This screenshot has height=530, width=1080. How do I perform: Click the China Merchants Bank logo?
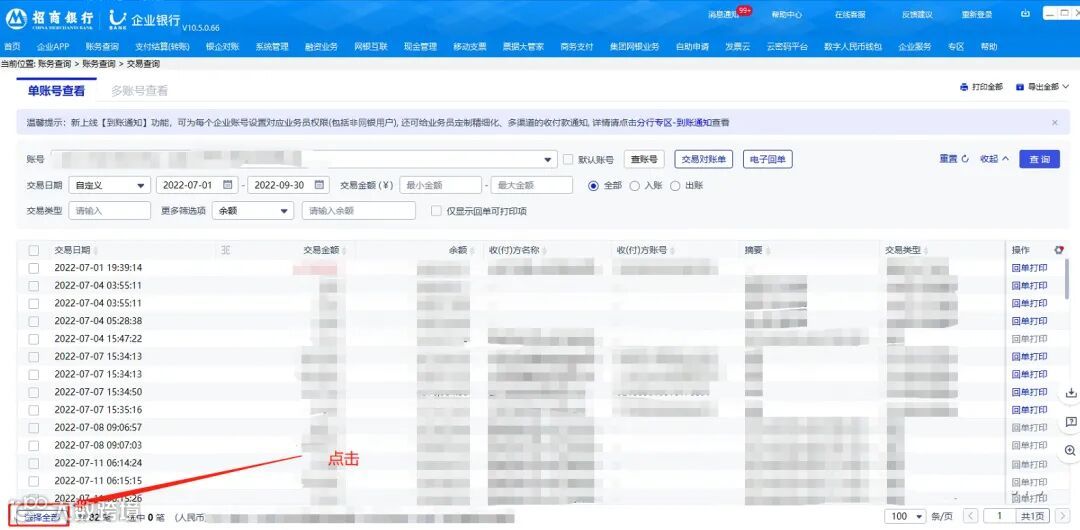16,19
